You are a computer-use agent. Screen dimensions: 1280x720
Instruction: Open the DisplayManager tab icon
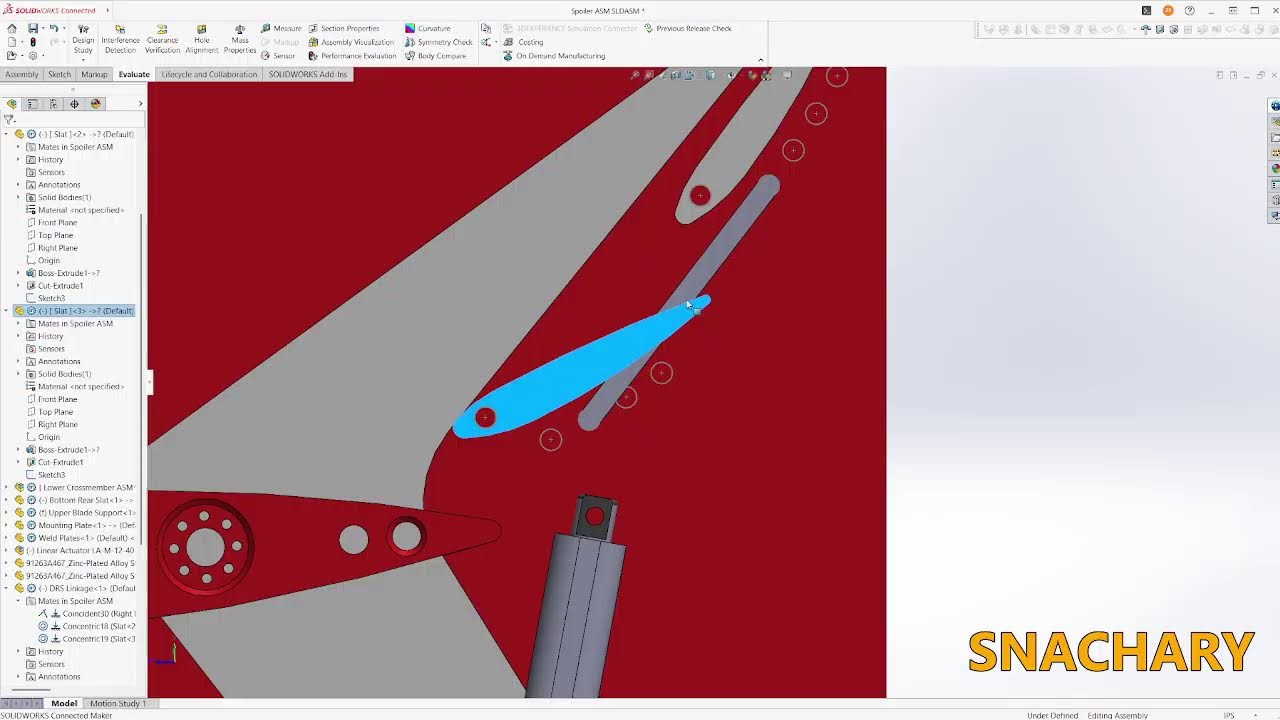pos(96,104)
